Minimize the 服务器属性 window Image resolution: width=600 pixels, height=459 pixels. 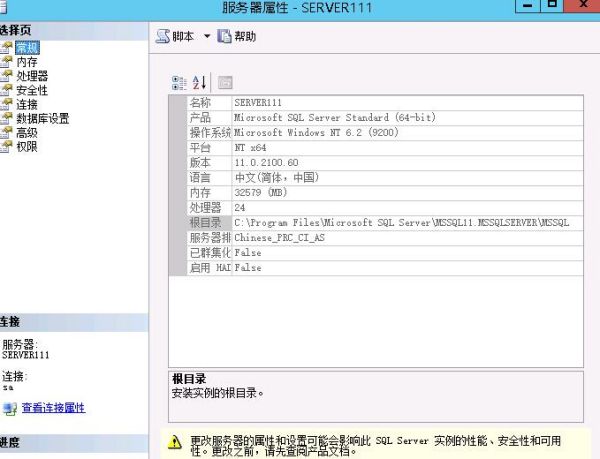(x=528, y=6)
